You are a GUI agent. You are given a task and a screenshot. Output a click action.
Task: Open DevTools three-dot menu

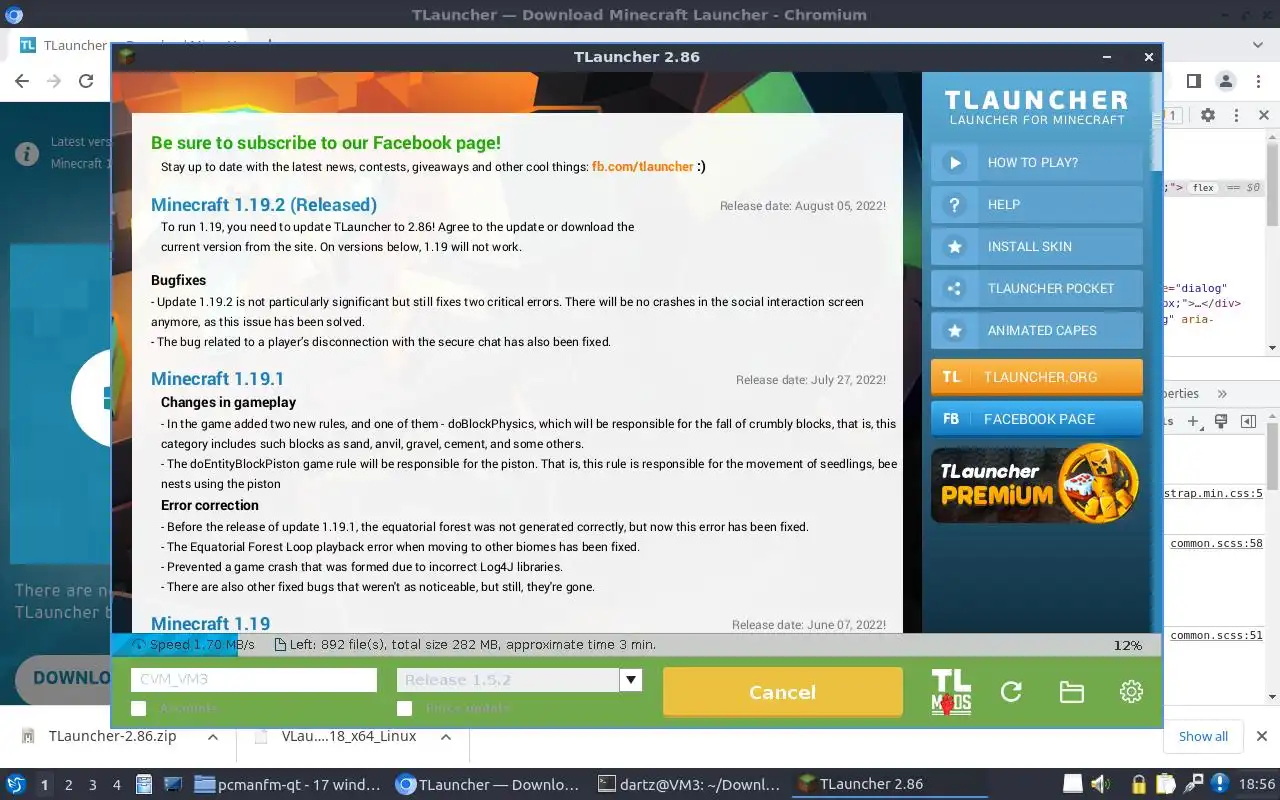click(x=1237, y=115)
